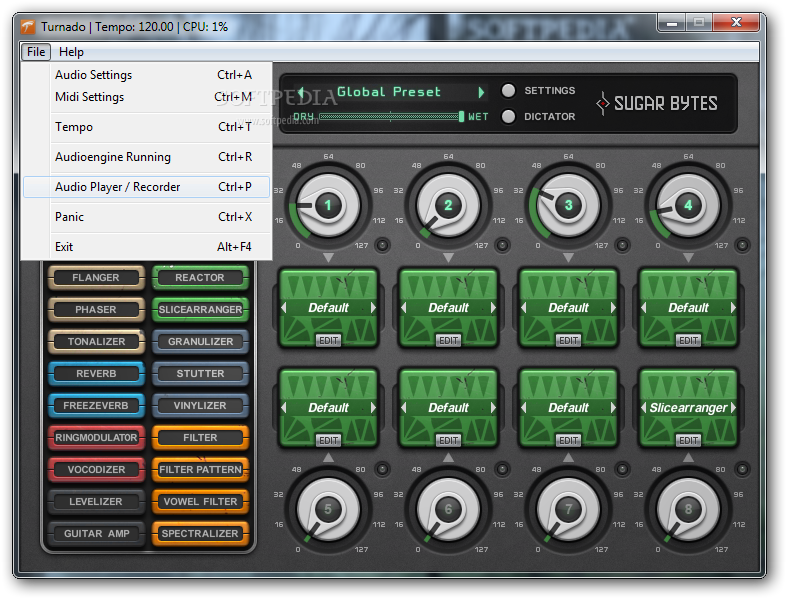Select the SPECTRALIZER effect

200,534
